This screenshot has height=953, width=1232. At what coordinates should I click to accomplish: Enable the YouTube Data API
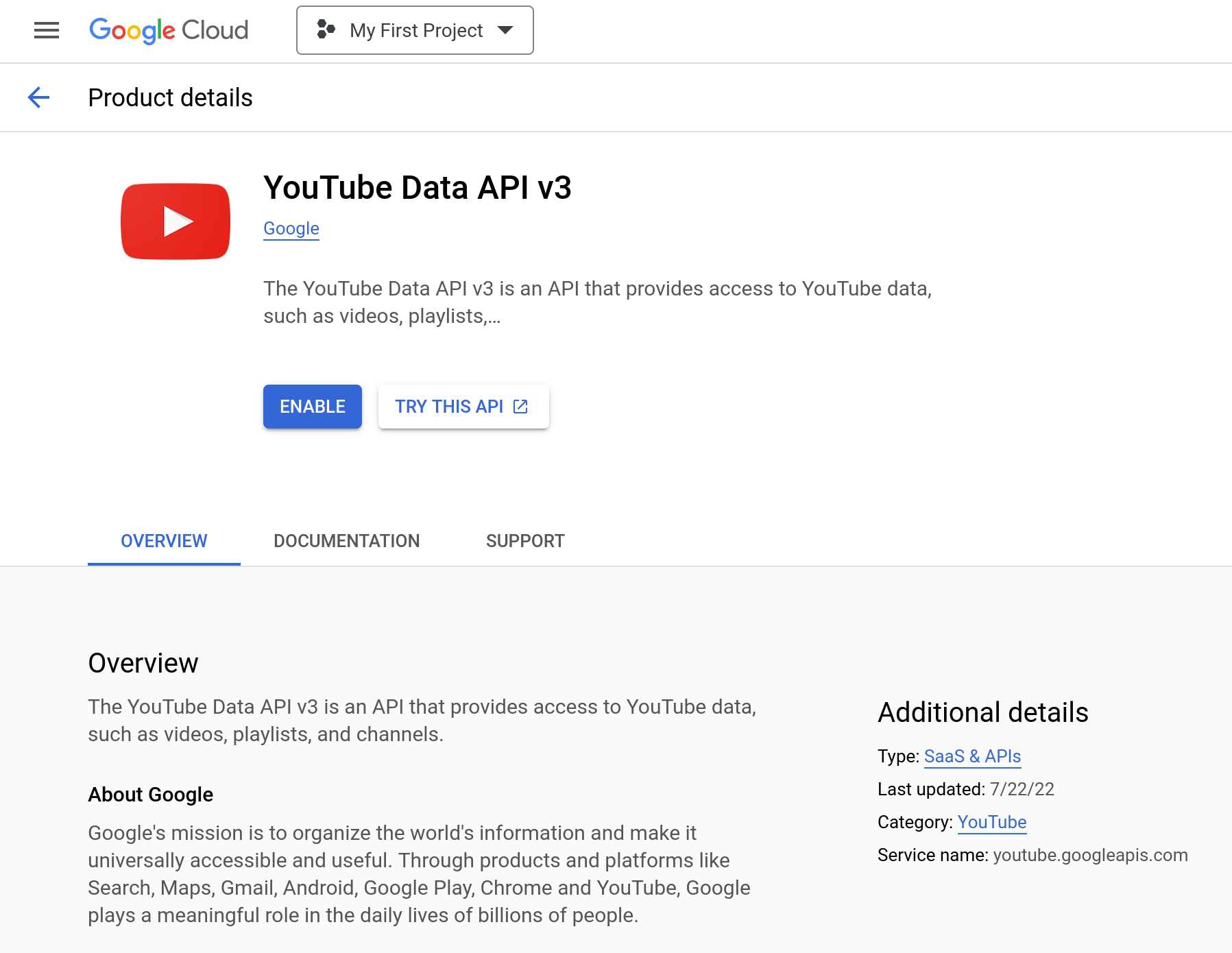click(313, 407)
